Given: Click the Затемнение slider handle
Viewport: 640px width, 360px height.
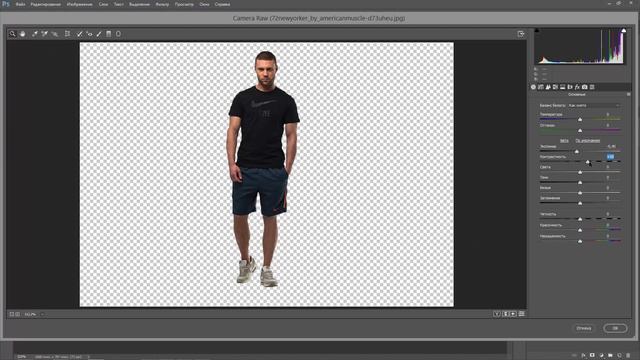Looking at the screenshot, I should [x=580, y=203].
